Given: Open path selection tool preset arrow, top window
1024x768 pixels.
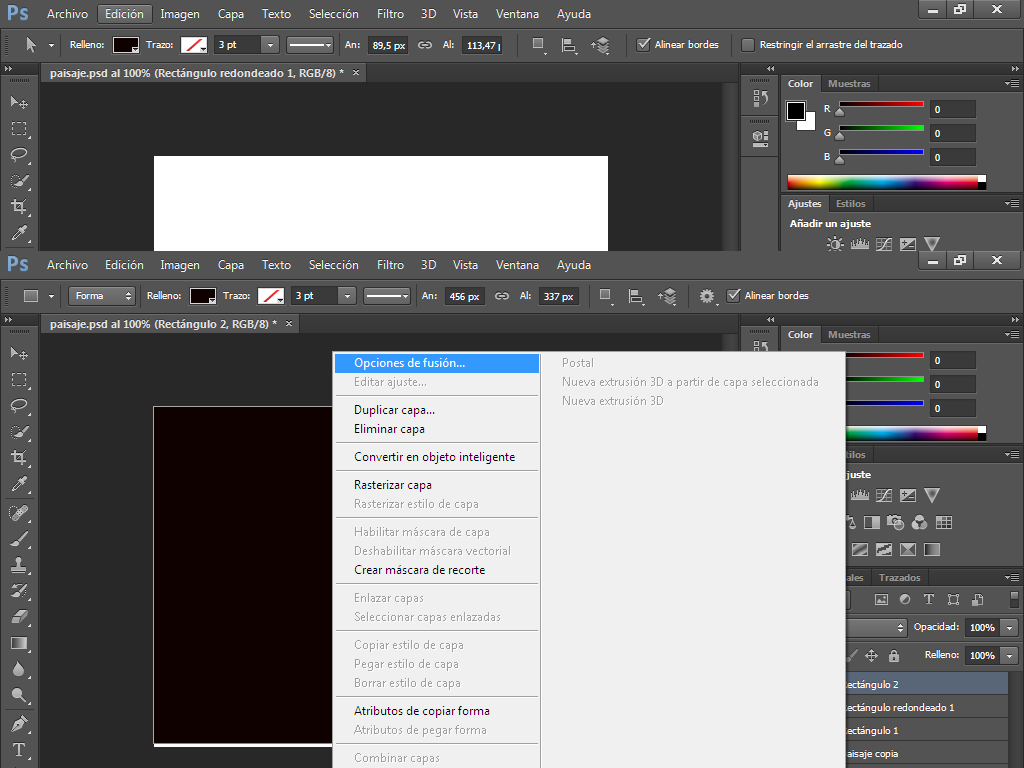Looking at the screenshot, I should (x=51, y=45).
